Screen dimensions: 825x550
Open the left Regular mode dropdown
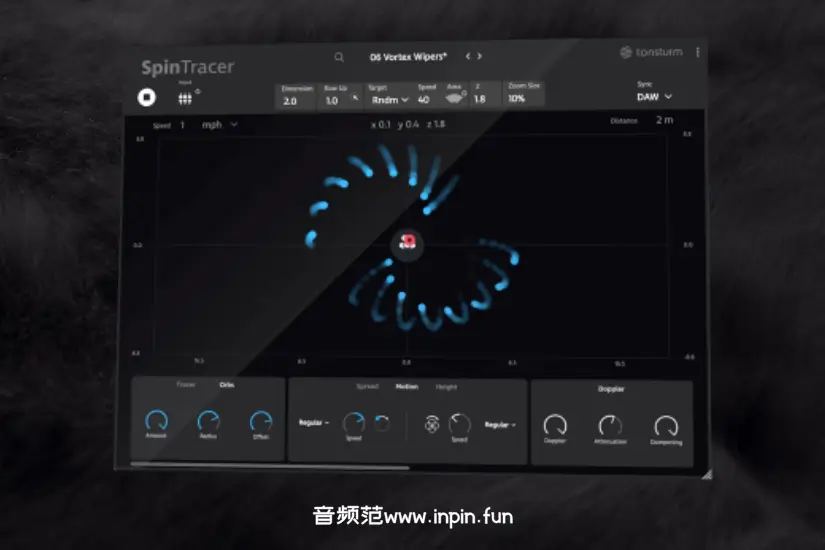coord(314,423)
